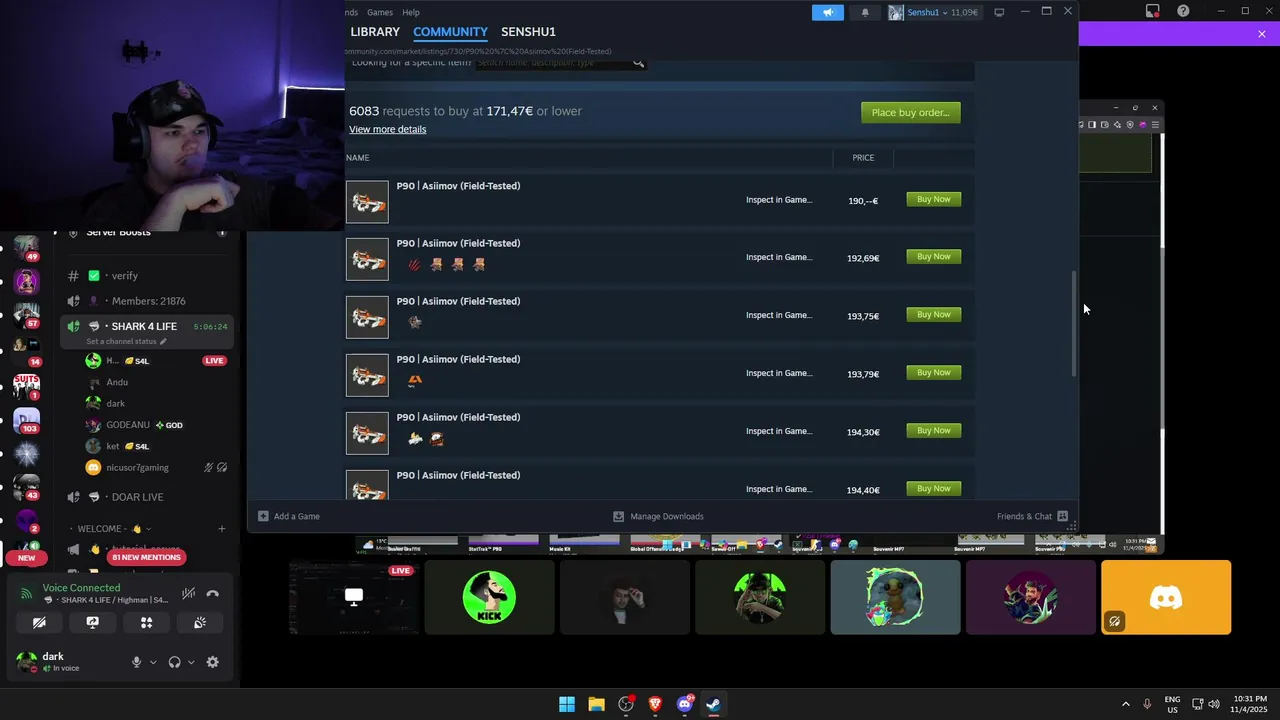Switch Steam to Big Picture mode icon

(x=999, y=12)
